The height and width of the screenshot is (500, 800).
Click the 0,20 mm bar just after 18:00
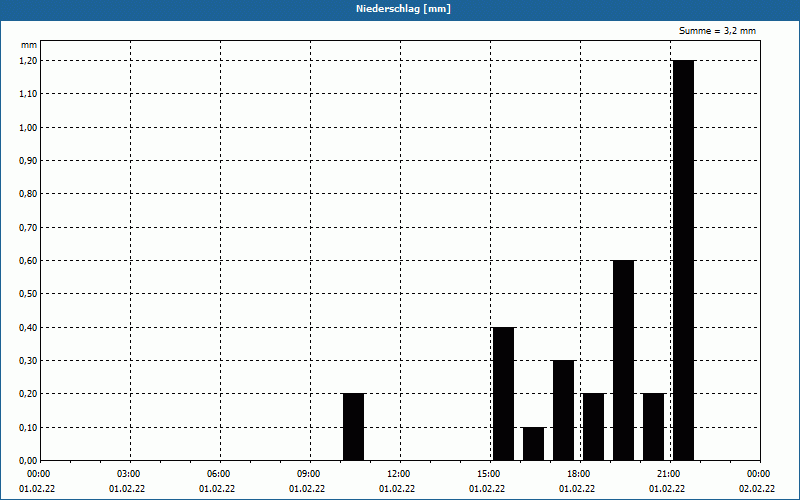593,427
